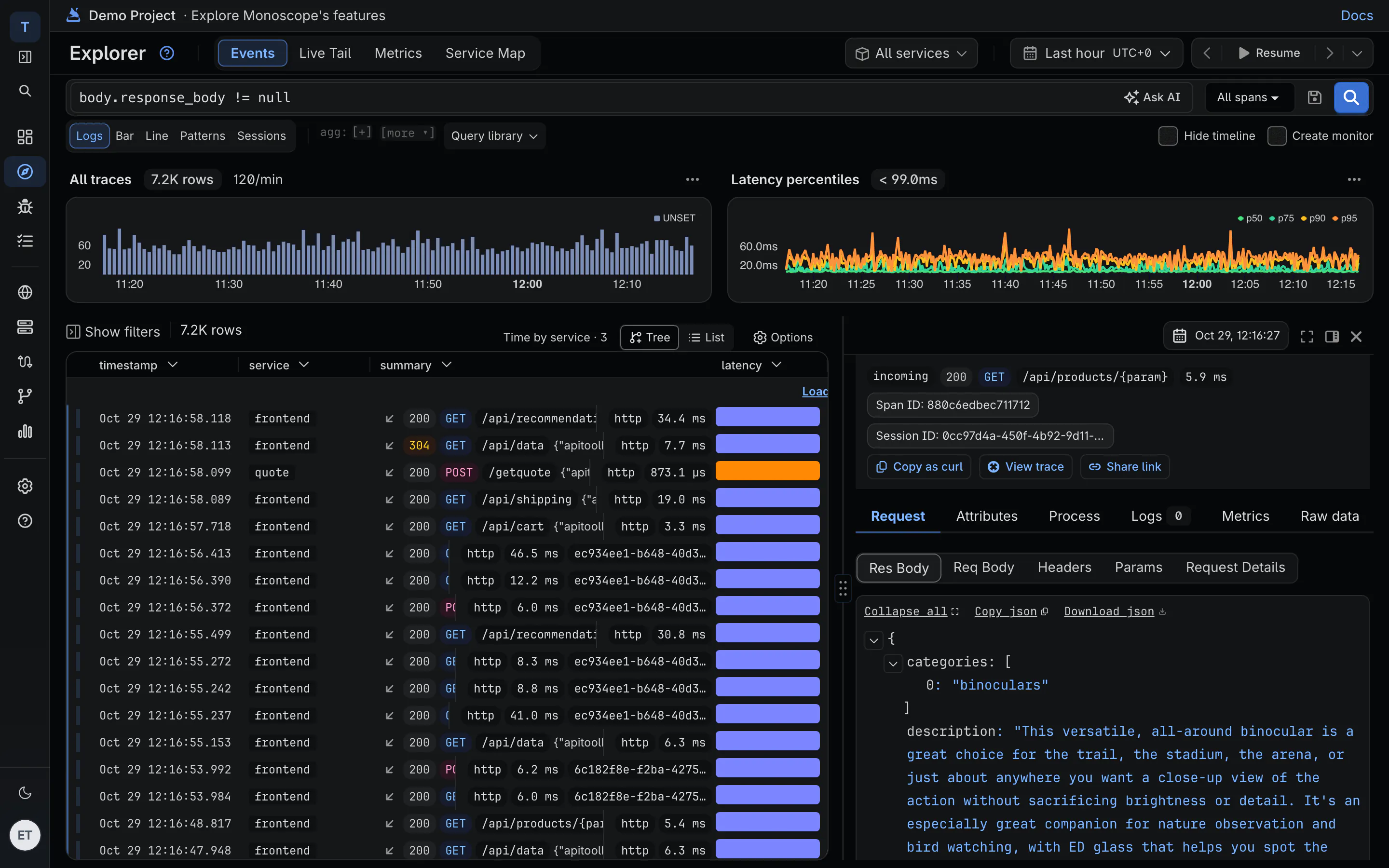Open the dashboards grid icon in sidebar
This screenshot has width=1389, height=868.
pos(25,136)
